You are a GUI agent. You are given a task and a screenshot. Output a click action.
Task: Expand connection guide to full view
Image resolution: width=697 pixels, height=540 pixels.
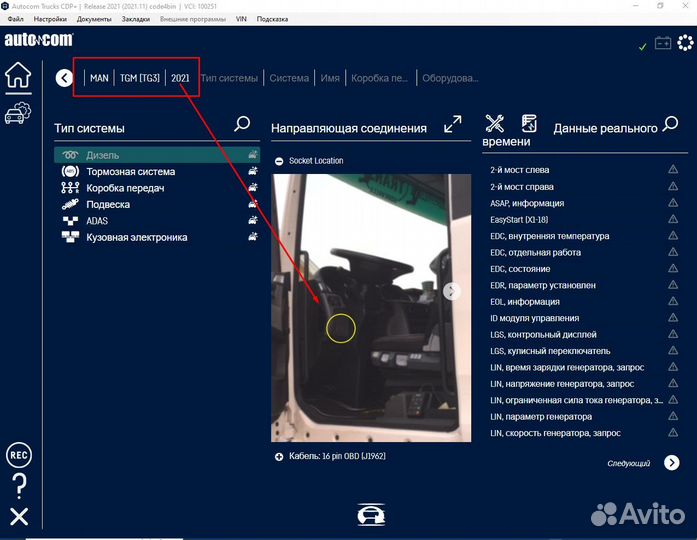coord(453,124)
